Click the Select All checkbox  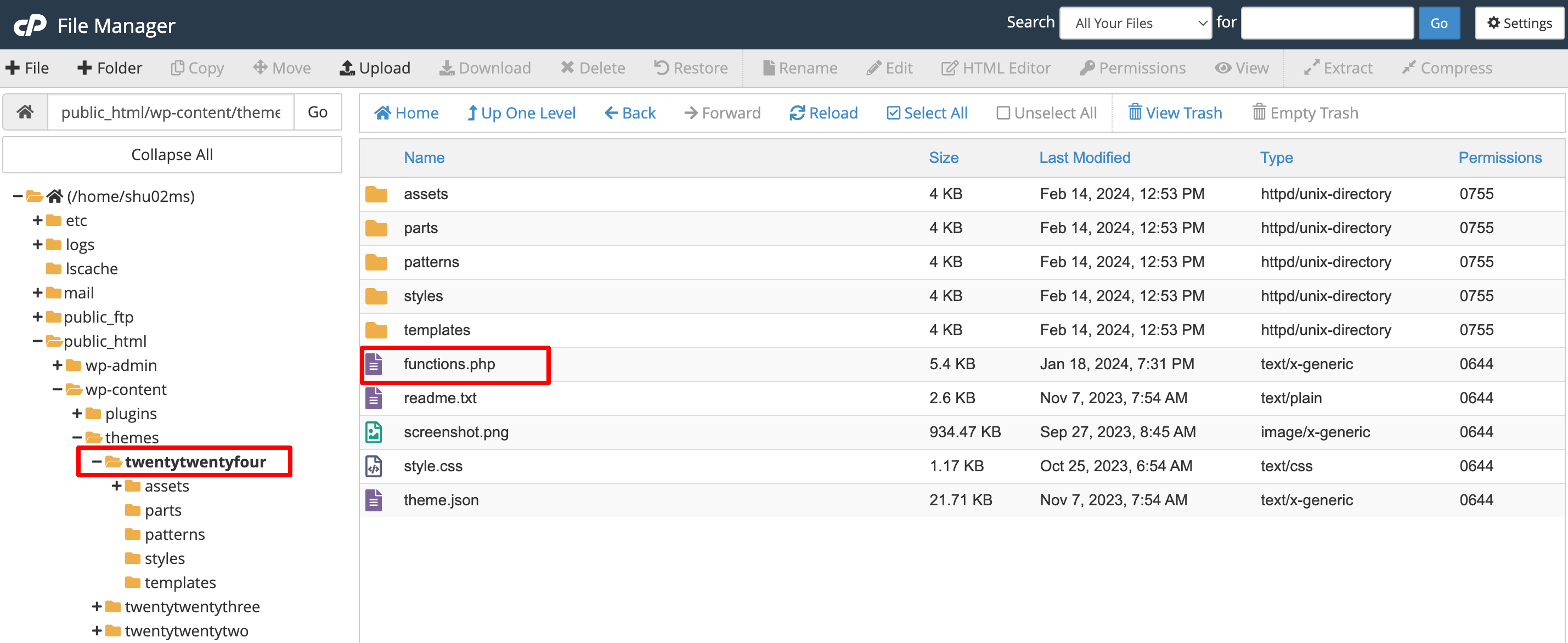[x=893, y=113]
